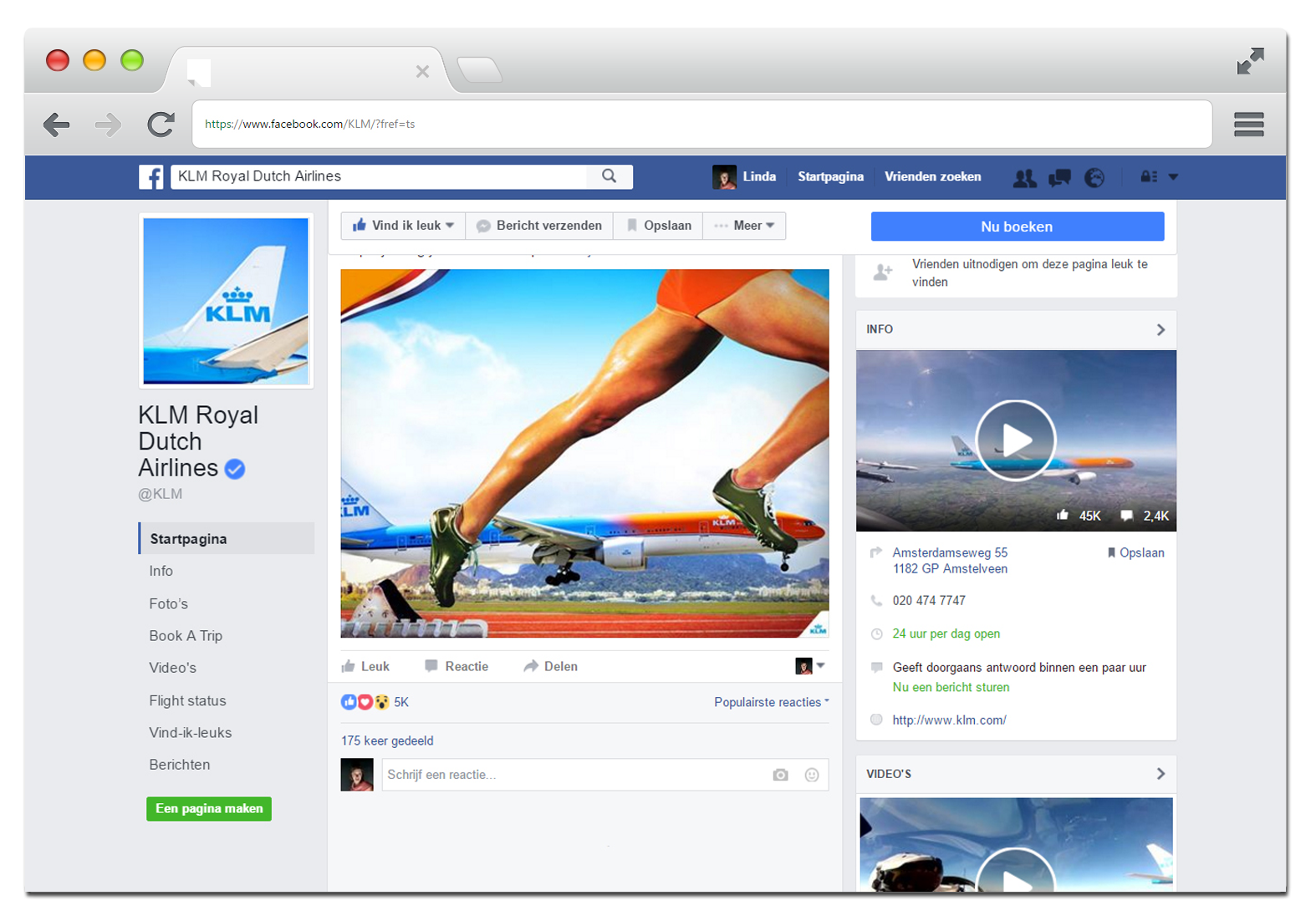Open Flight status in the sidebar
Screen dimensions: 1316x921
click(187, 700)
